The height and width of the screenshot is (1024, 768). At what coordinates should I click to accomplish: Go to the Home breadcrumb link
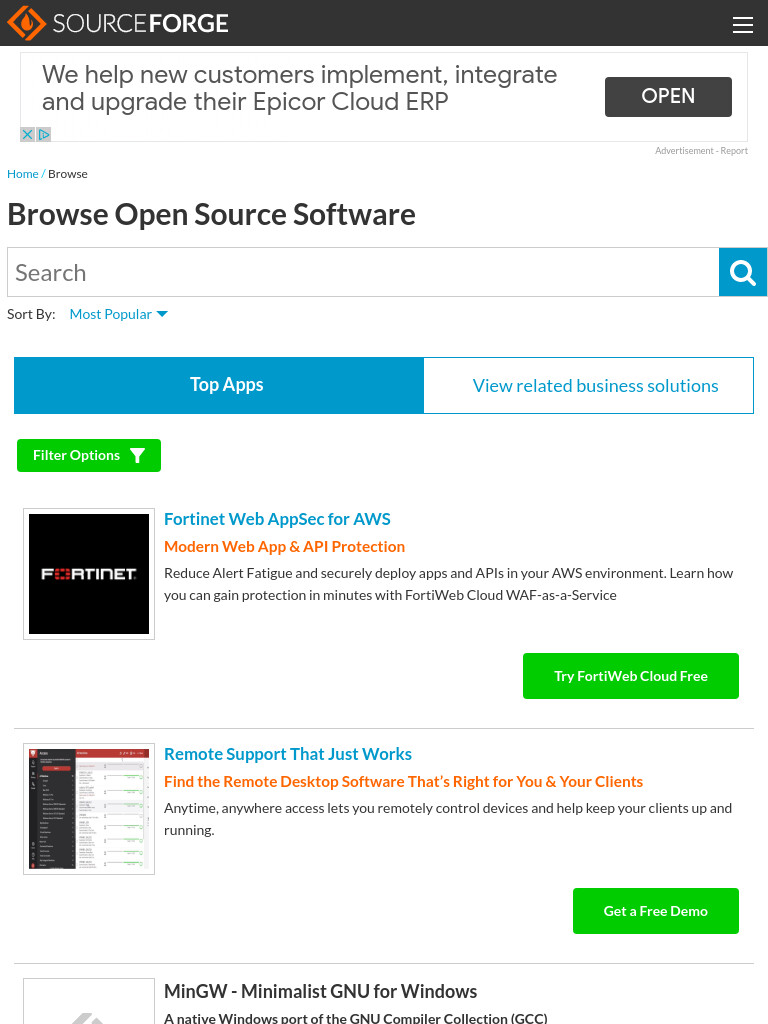pyautogui.click(x=23, y=174)
